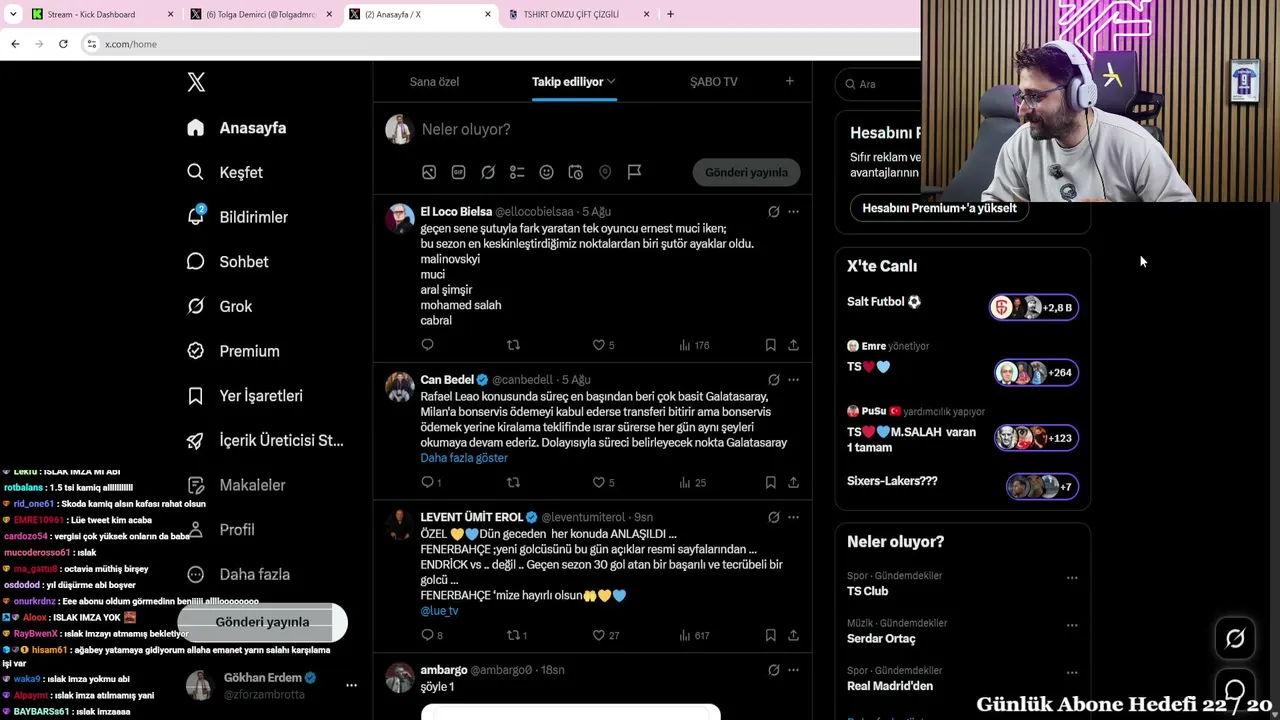The width and height of the screenshot is (1280, 720).
Task: Ask Grok about Can Bedel's post
Action: 773,380
